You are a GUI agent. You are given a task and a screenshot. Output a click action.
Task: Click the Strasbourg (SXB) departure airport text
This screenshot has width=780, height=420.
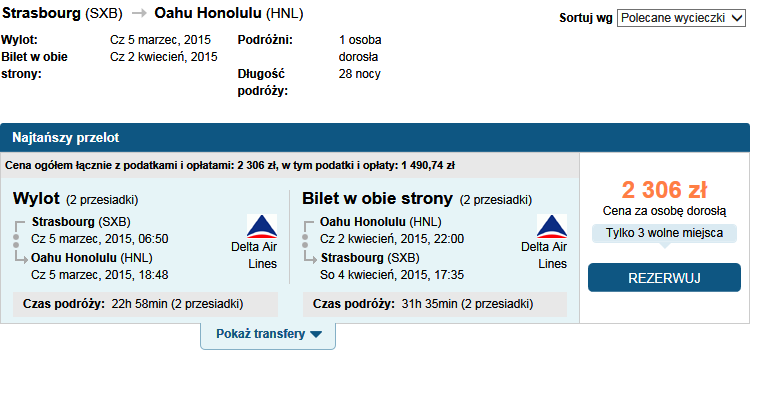[81, 221]
